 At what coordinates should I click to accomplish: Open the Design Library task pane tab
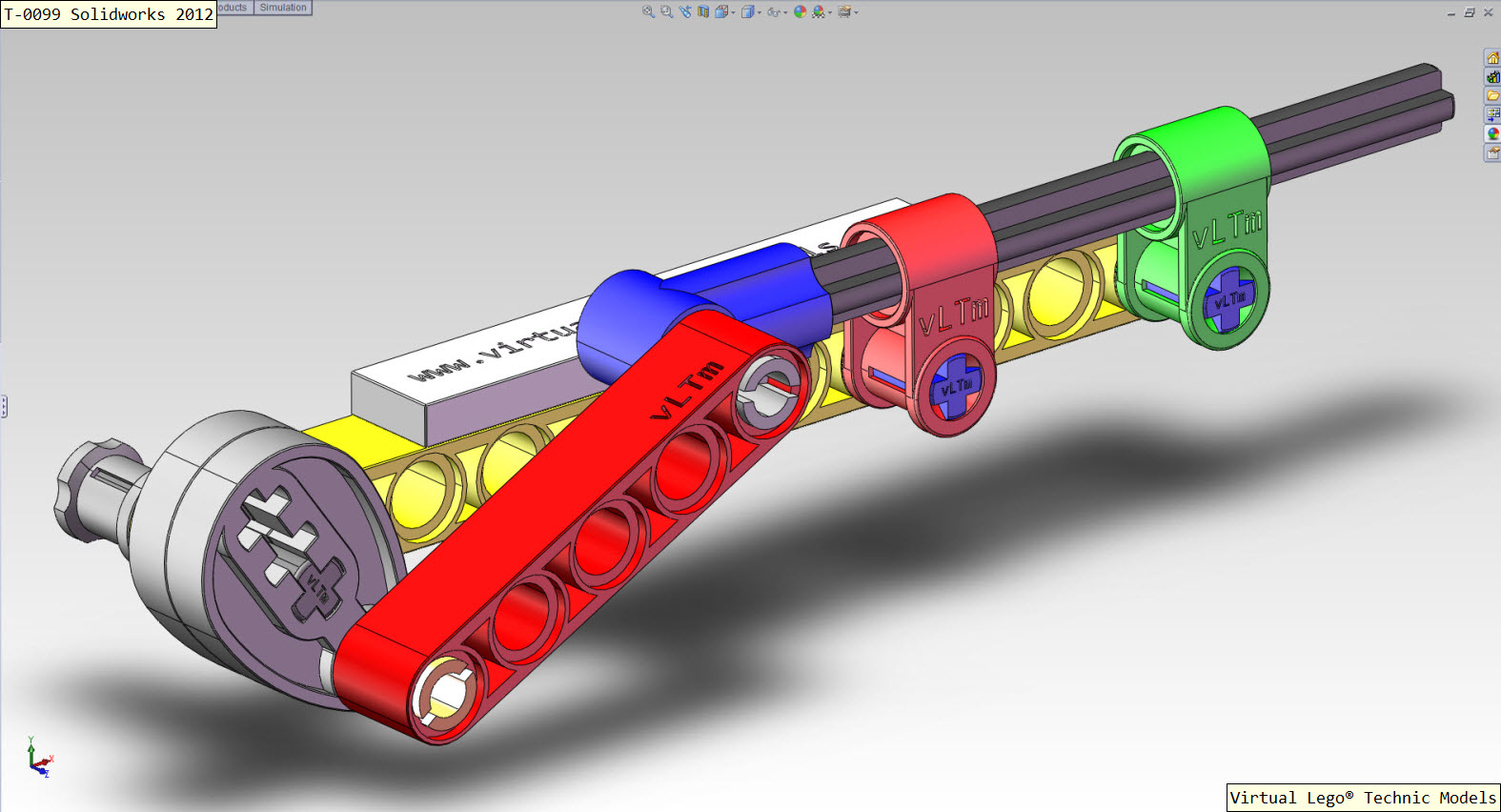[x=1492, y=77]
